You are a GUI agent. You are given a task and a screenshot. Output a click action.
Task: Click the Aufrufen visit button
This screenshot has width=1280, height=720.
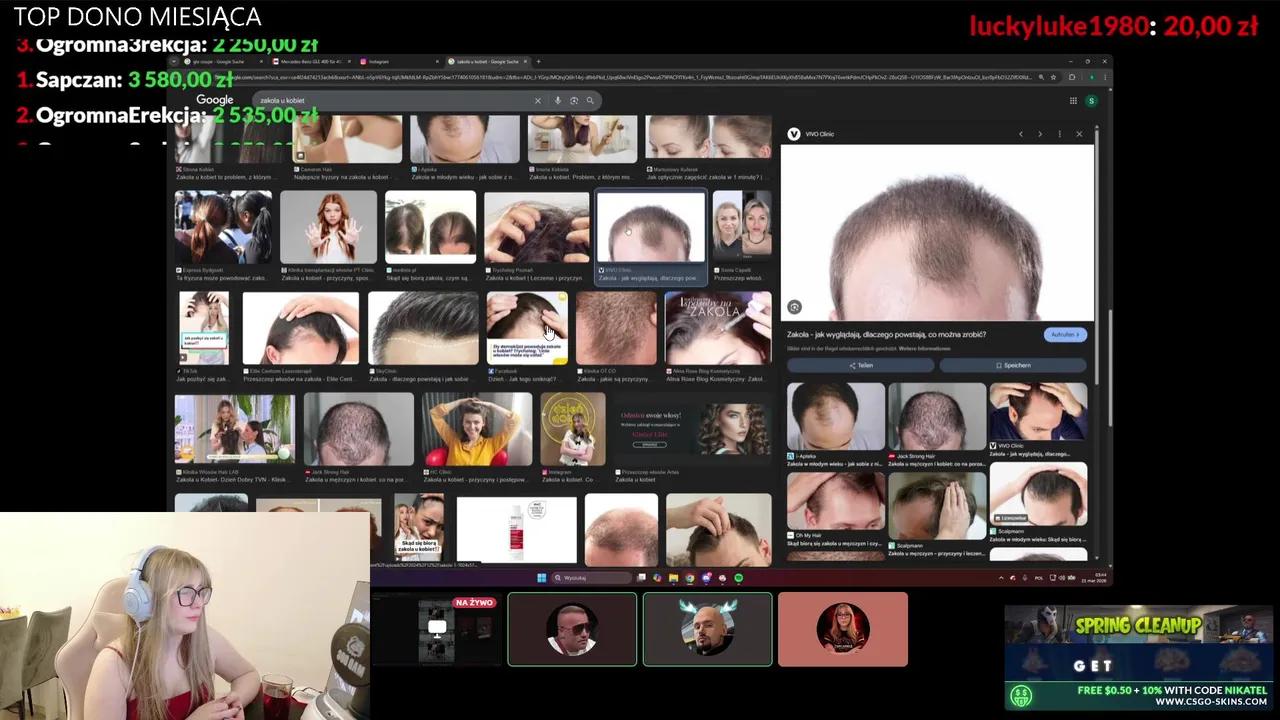1065,335
